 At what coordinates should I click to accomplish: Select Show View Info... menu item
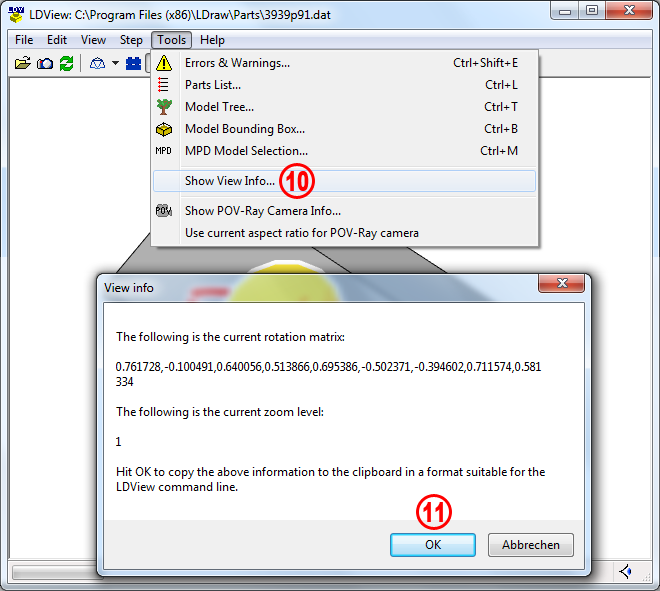point(344,181)
